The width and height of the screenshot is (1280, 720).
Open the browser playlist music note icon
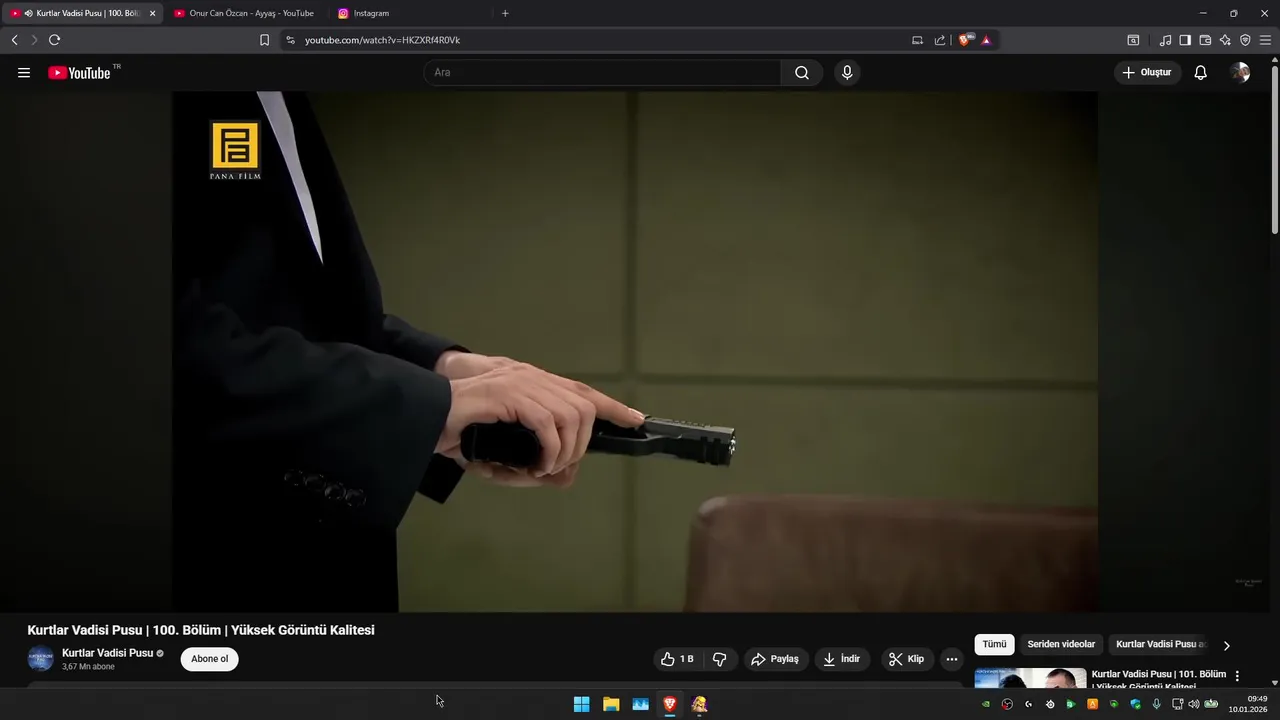[1165, 40]
